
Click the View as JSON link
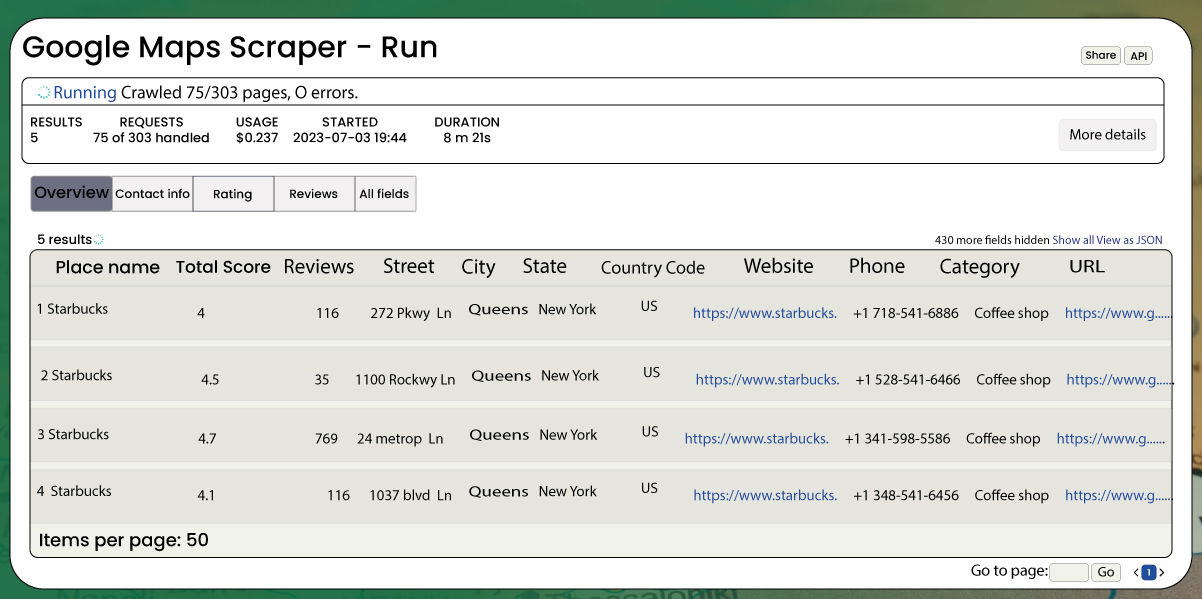1130,240
